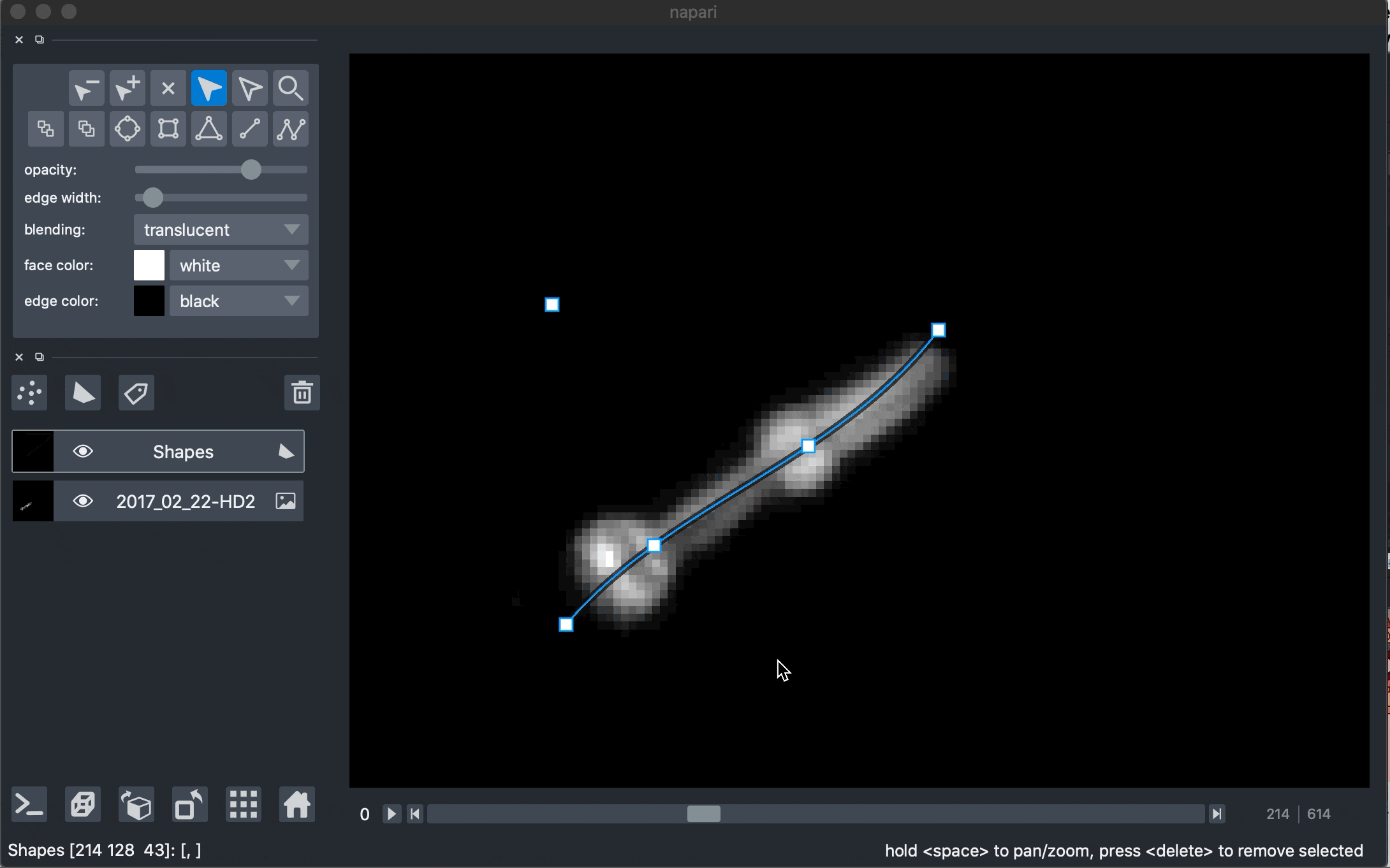This screenshot has height=868, width=1390.
Task: Move shape to back
Action: point(45,129)
